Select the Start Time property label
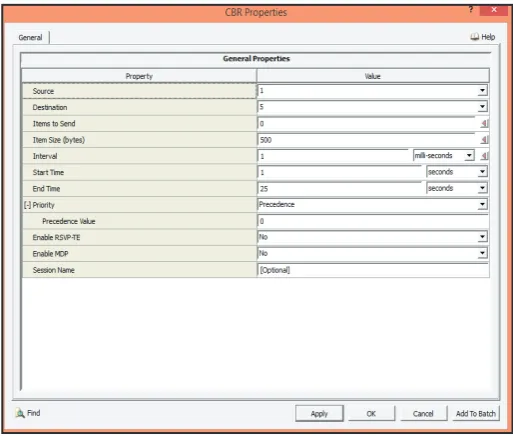This screenshot has width=513, height=436. (x=48, y=172)
